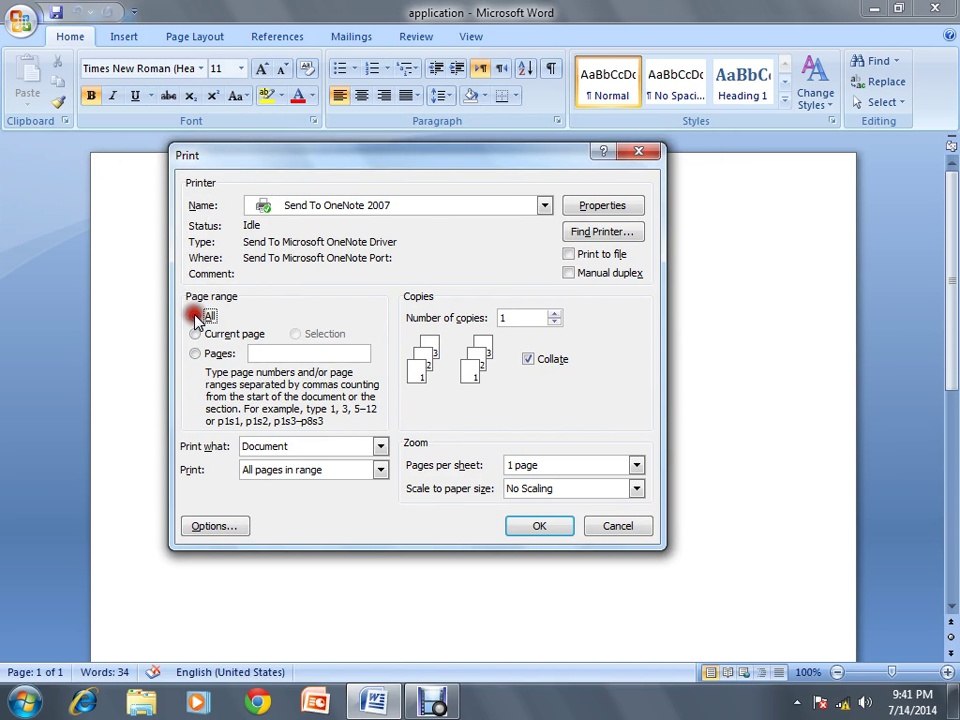Image resolution: width=960 pixels, height=720 pixels.
Task: Click the Print dialog help button
Action: pyautogui.click(x=604, y=151)
